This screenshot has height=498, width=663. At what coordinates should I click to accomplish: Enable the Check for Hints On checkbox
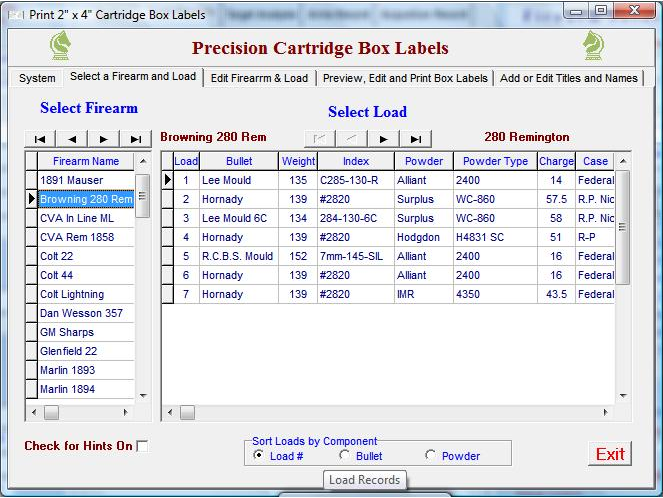coord(142,446)
